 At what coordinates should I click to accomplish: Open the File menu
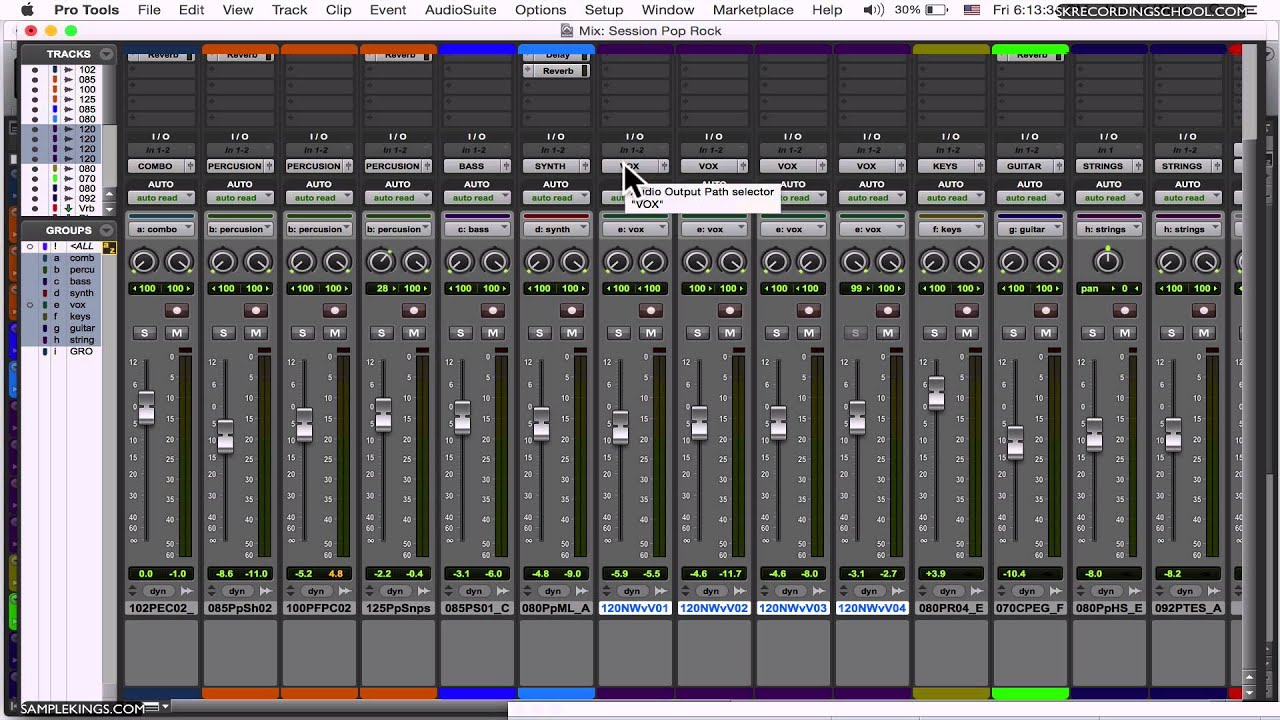click(149, 10)
